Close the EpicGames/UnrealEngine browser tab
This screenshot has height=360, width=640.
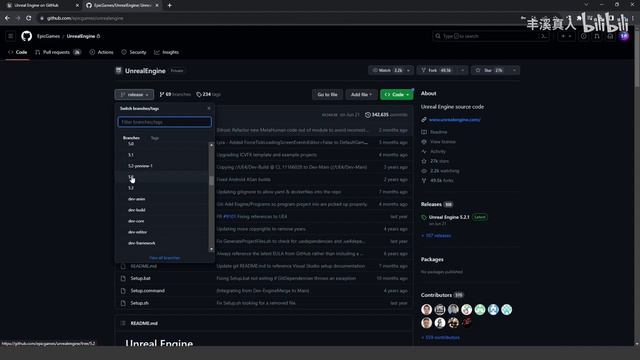(157, 5)
